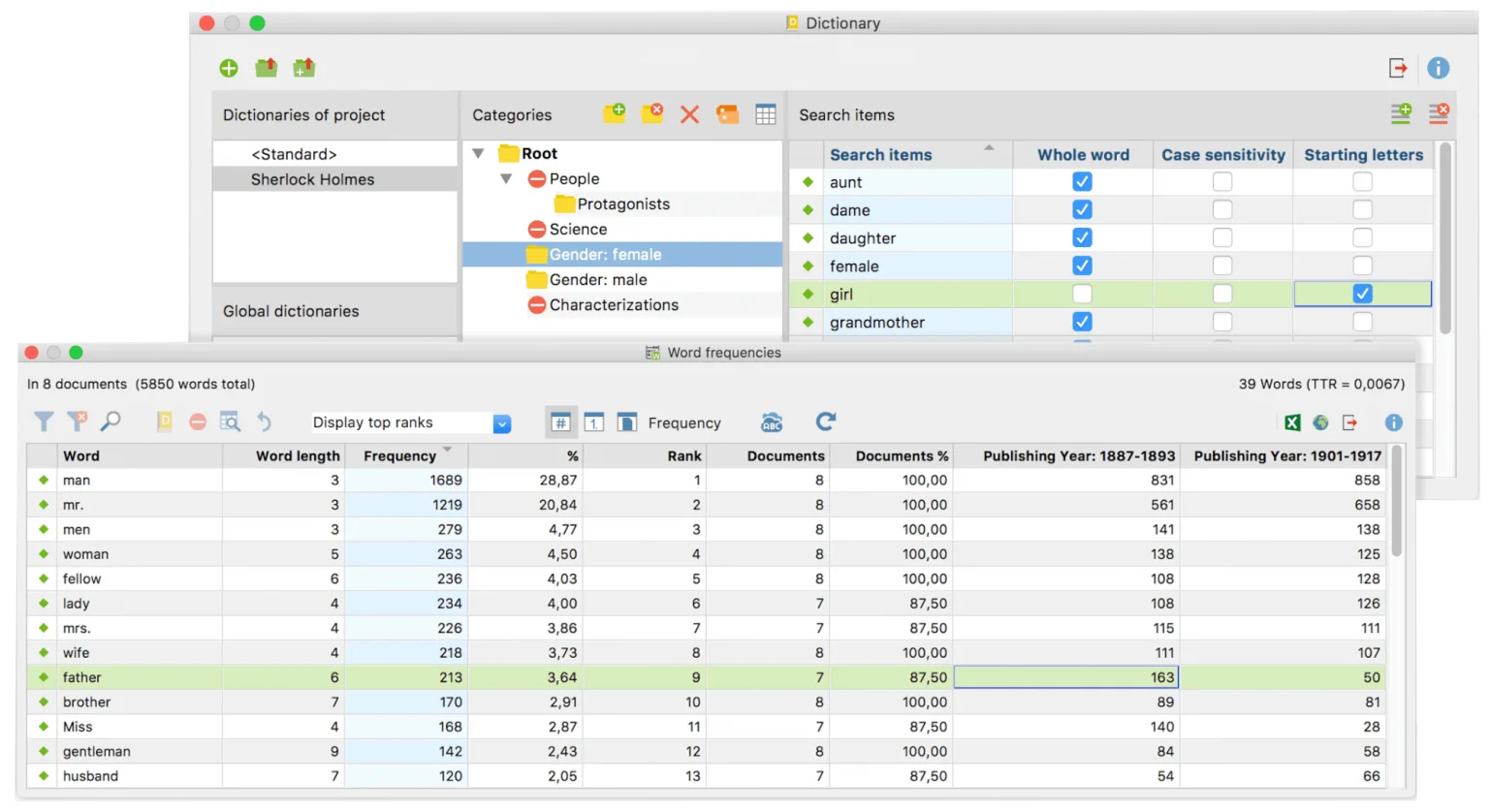Click the 163 cell in father row
The height and width of the screenshot is (812, 1489).
pyautogui.click(x=1066, y=677)
